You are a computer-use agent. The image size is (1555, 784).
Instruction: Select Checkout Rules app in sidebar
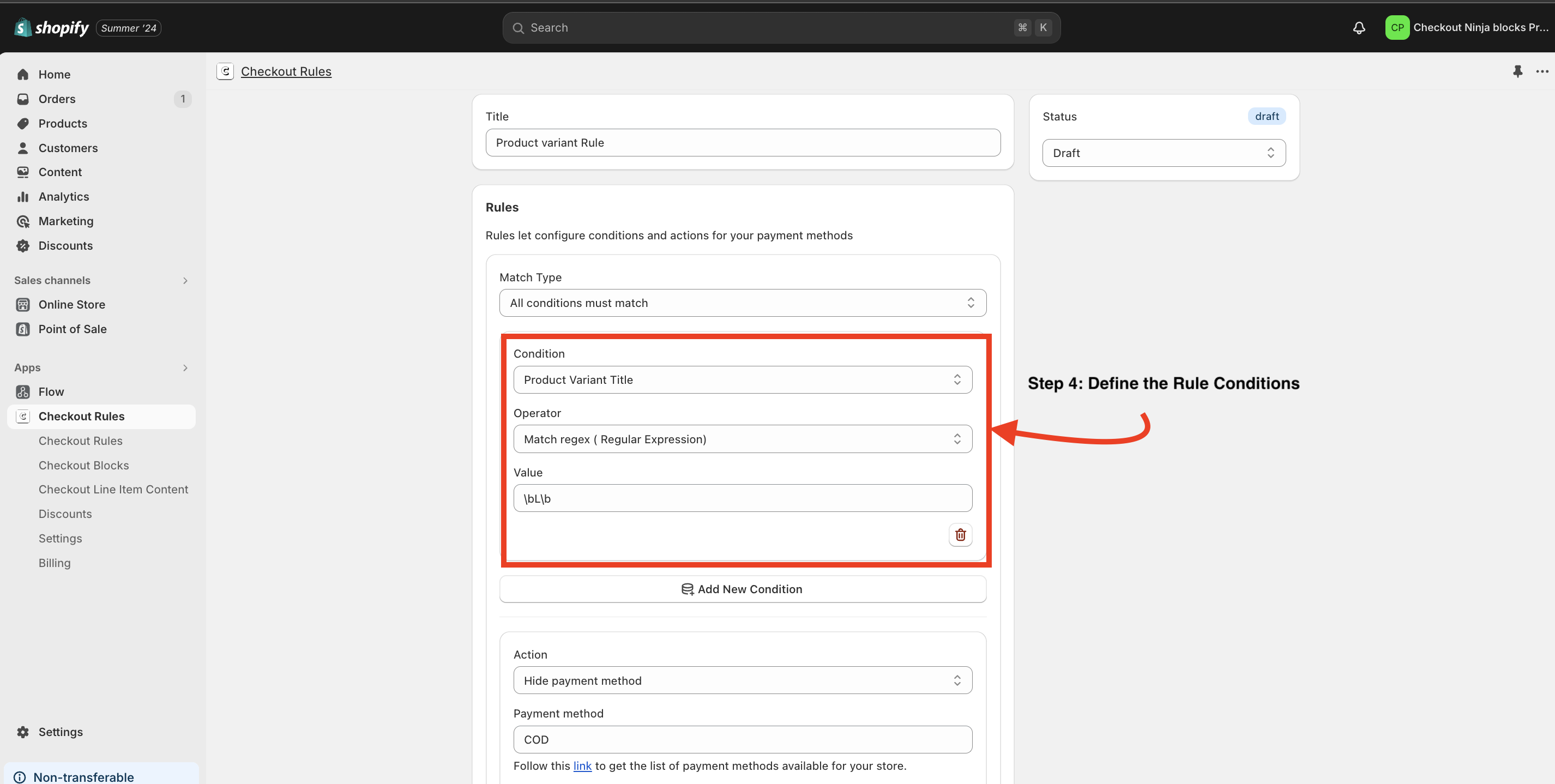pyautogui.click(x=101, y=417)
